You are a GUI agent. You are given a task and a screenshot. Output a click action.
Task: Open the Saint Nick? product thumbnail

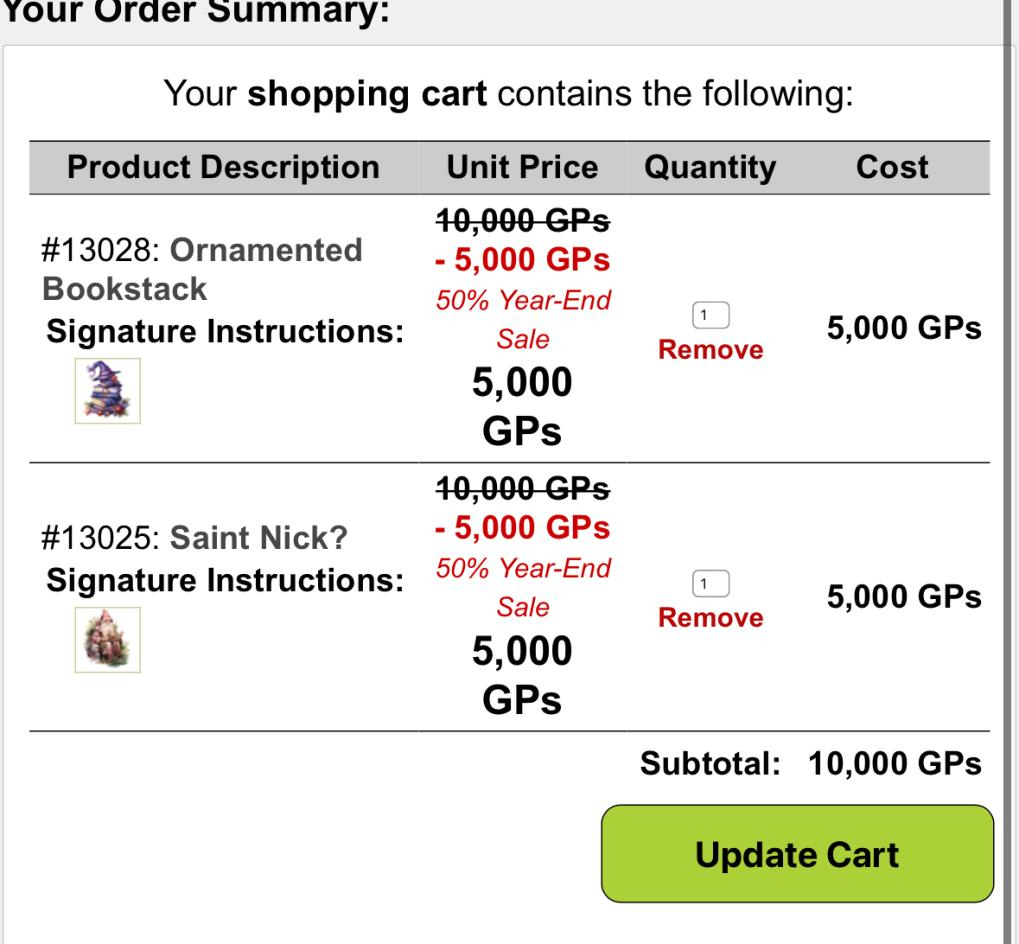(108, 640)
